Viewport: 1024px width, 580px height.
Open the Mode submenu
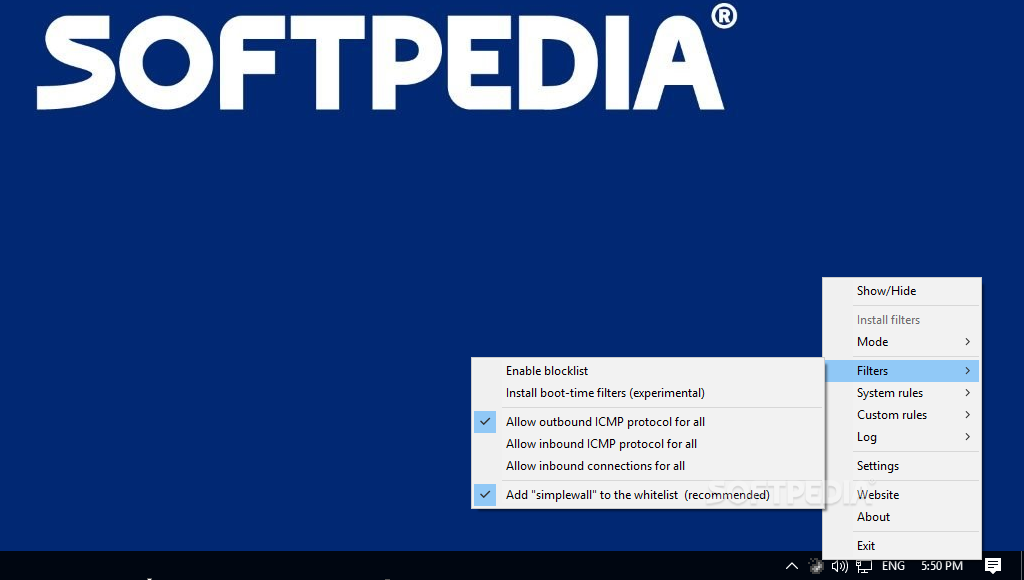[x=901, y=342]
